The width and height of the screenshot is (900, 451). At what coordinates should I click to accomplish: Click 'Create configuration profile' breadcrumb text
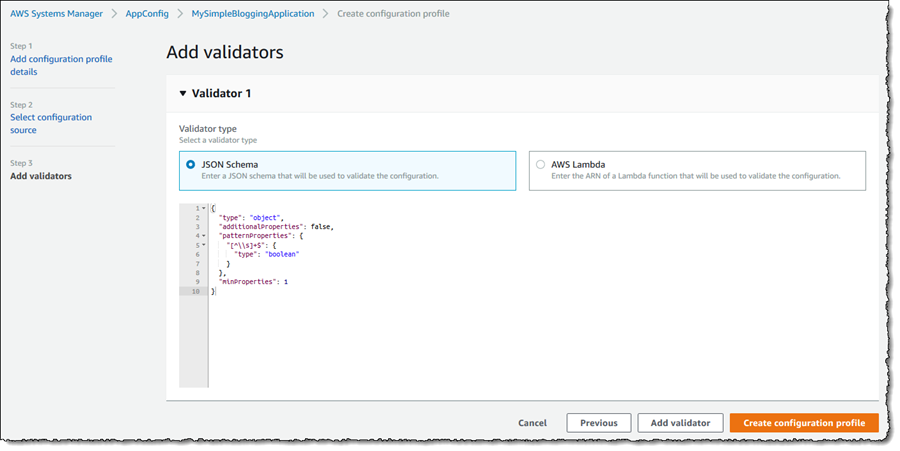393,14
